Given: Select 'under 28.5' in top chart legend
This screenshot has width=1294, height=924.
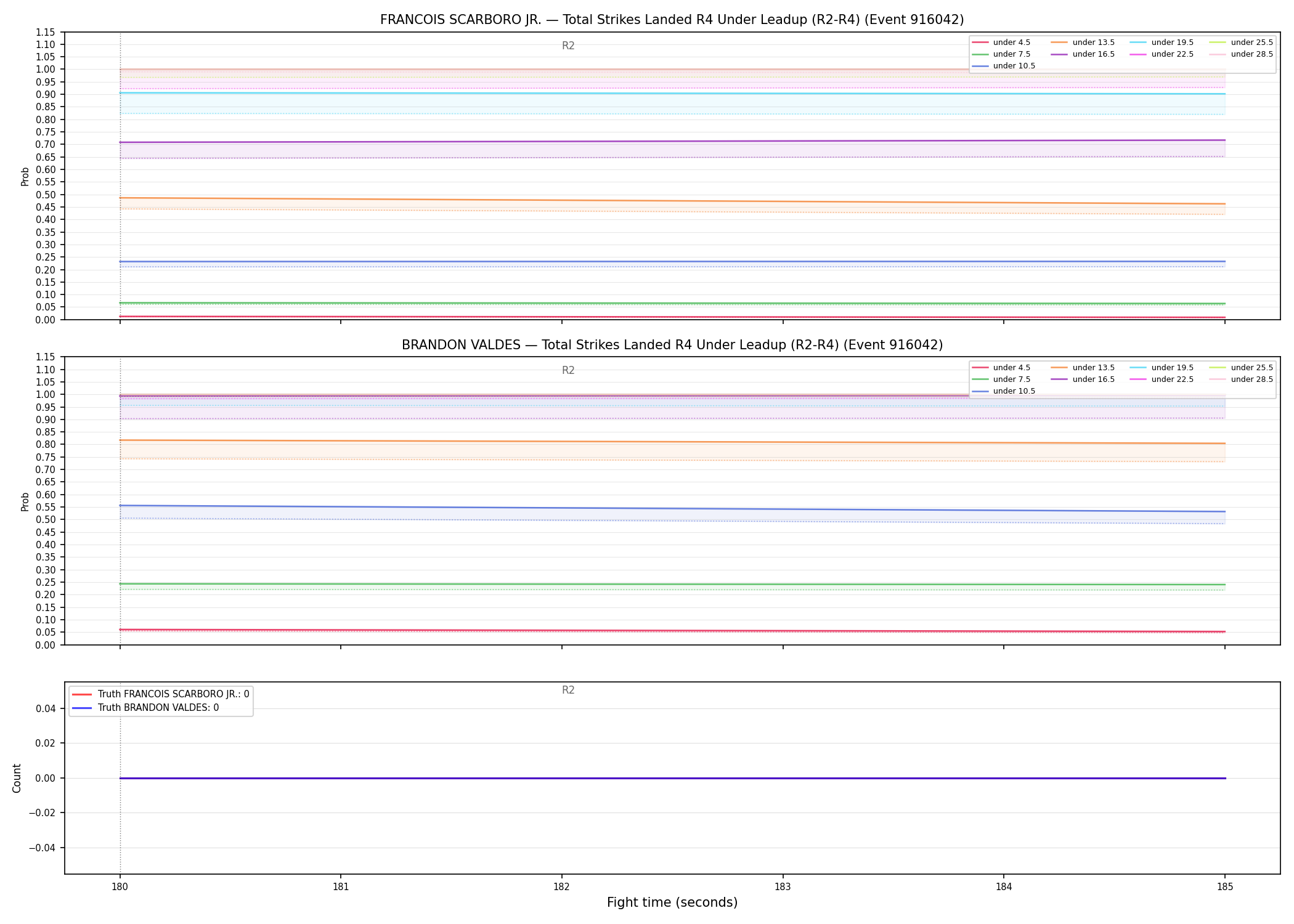Looking at the screenshot, I should click(x=1242, y=54).
